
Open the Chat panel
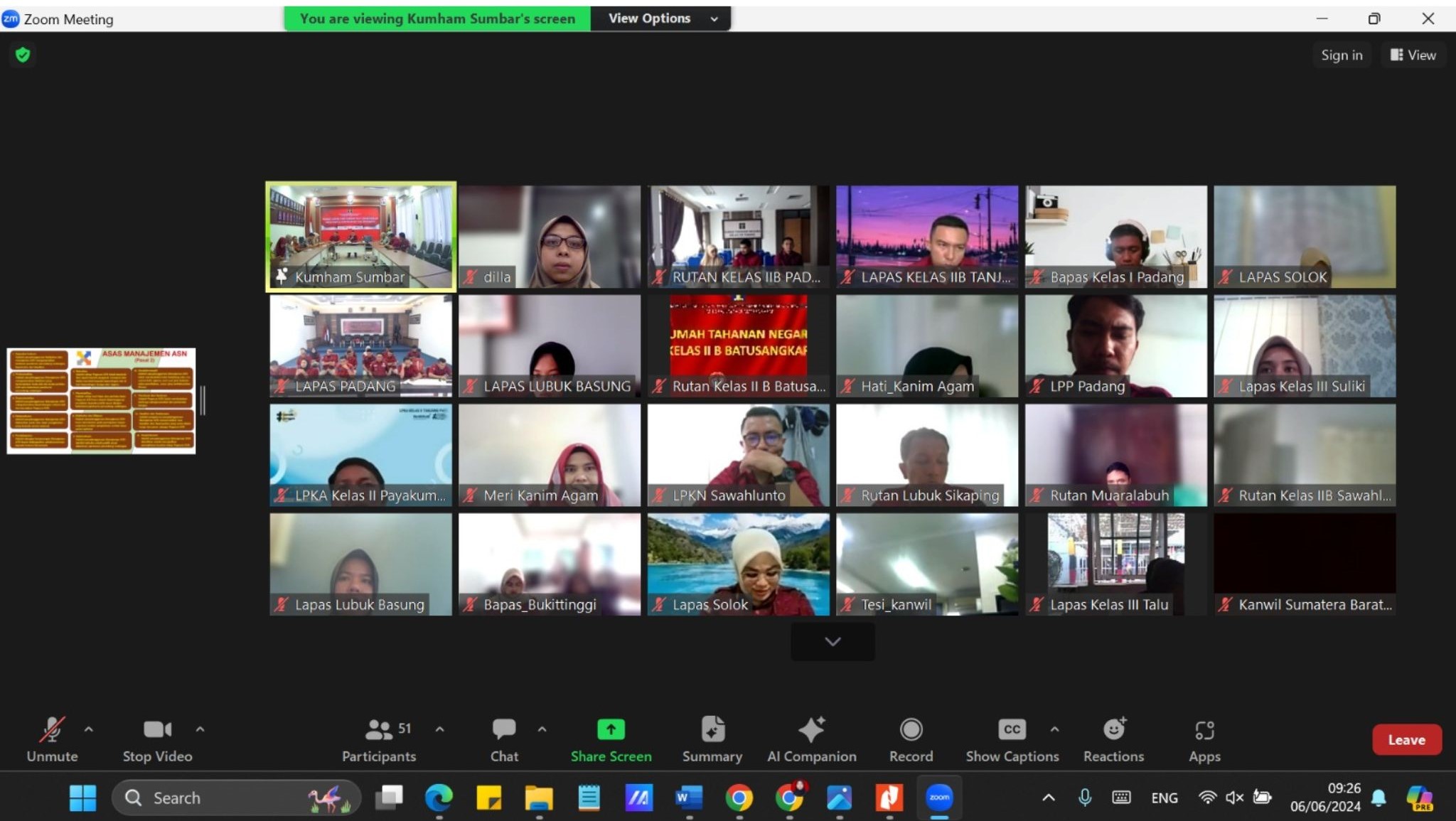coord(504,739)
